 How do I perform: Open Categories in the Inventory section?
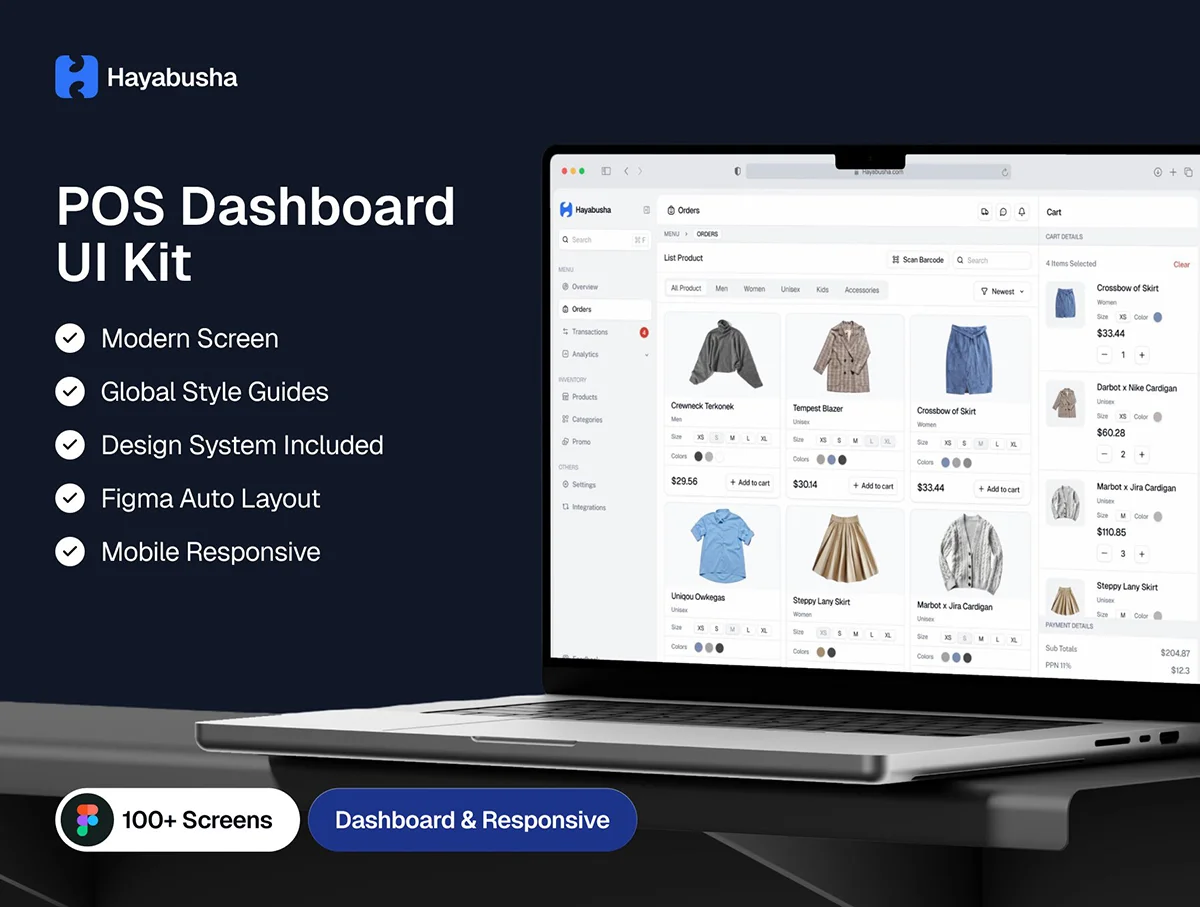click(587, 420)
